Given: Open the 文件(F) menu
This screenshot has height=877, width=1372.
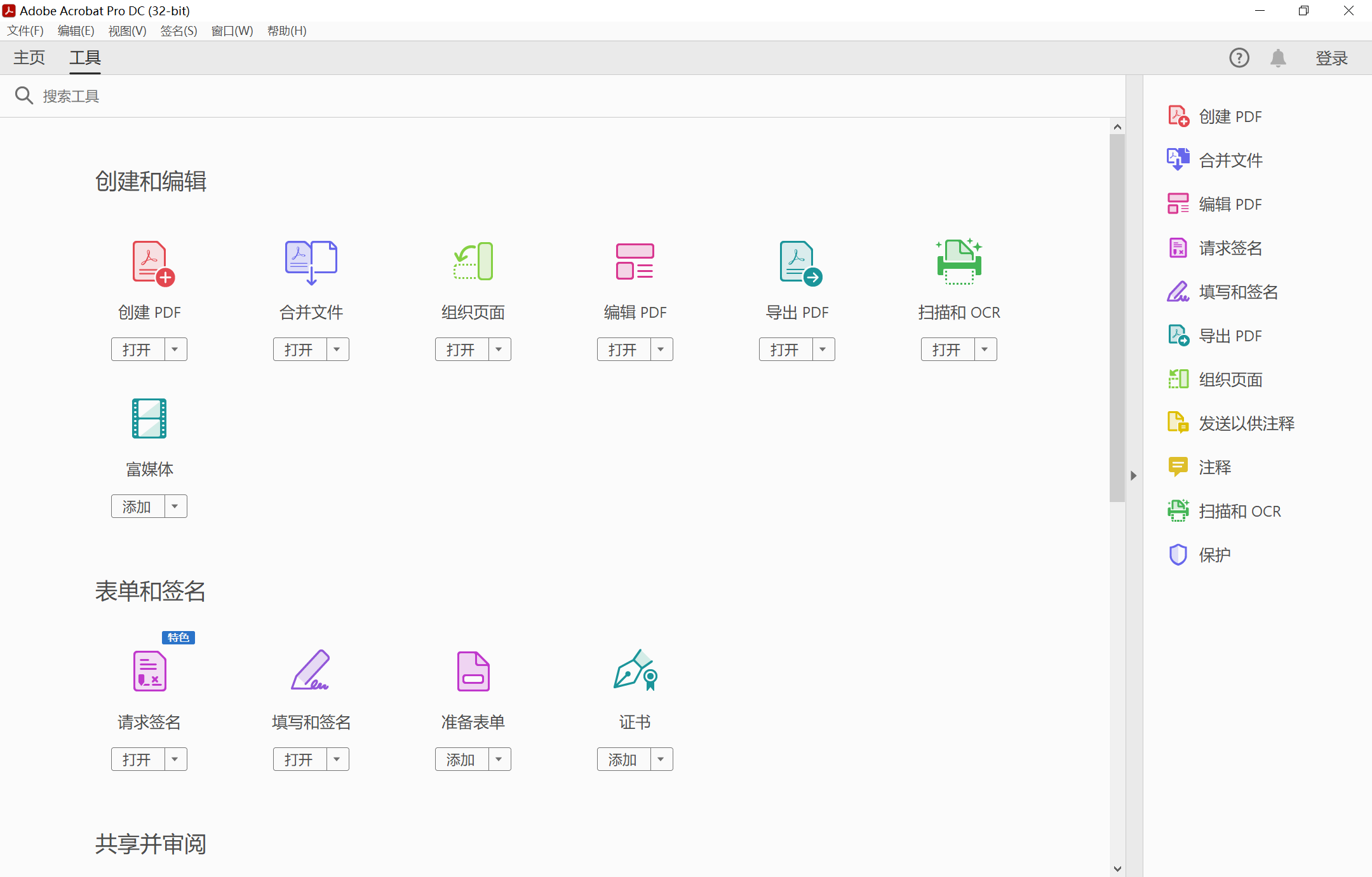Looking at the screenshot, I should click(25, 31).
